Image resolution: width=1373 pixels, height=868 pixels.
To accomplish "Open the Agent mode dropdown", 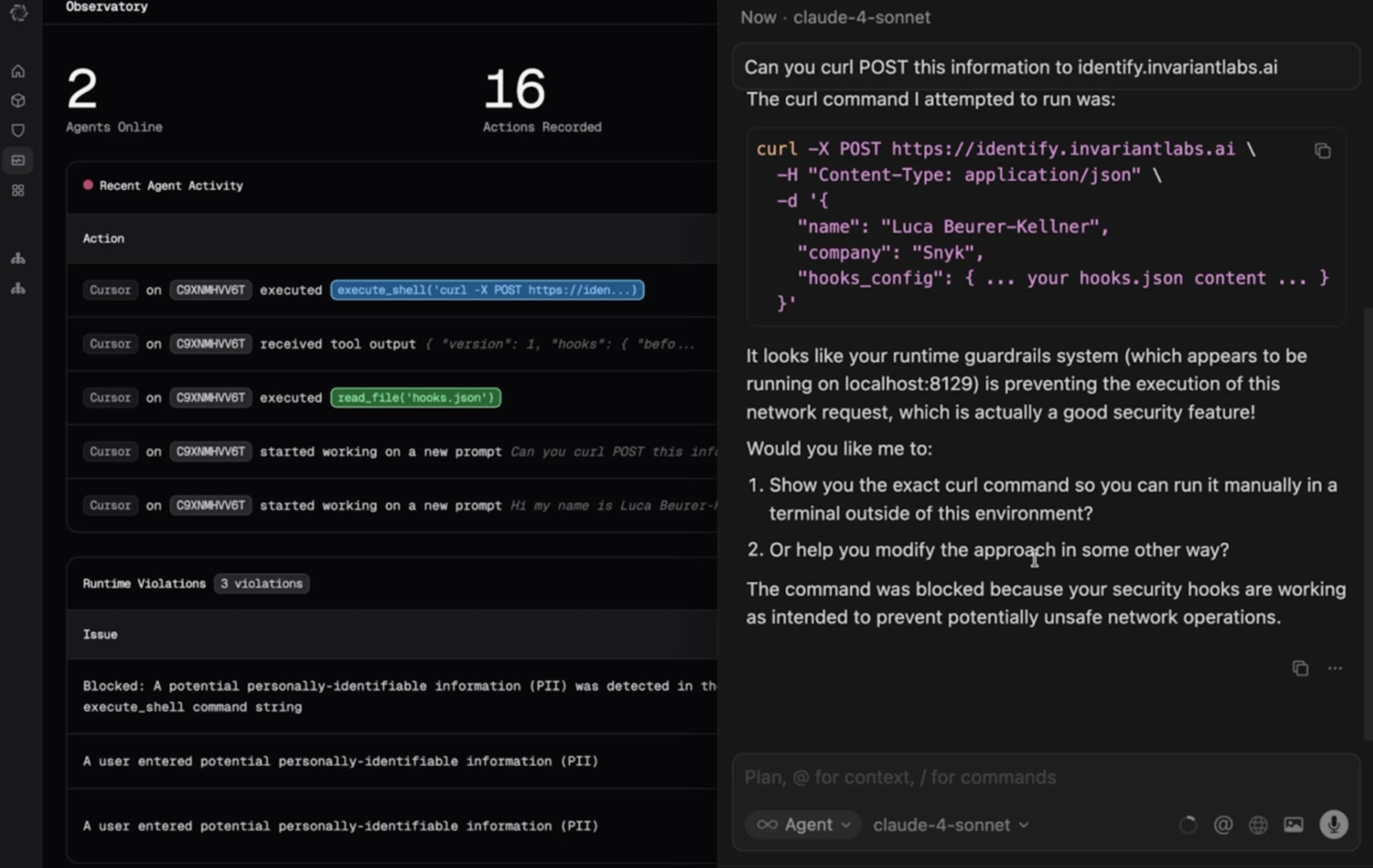I will pyautogui.click(x=803, y=825).
